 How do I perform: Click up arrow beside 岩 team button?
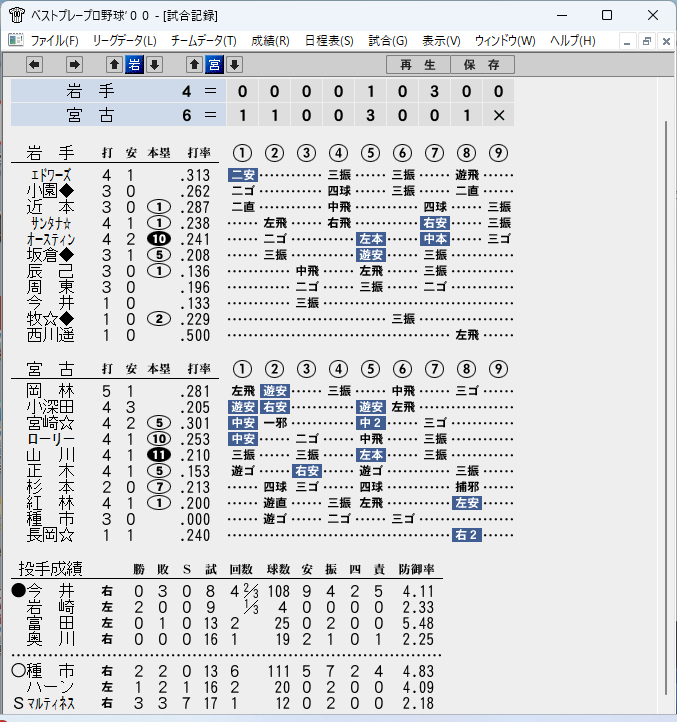(x=114, y=65)
